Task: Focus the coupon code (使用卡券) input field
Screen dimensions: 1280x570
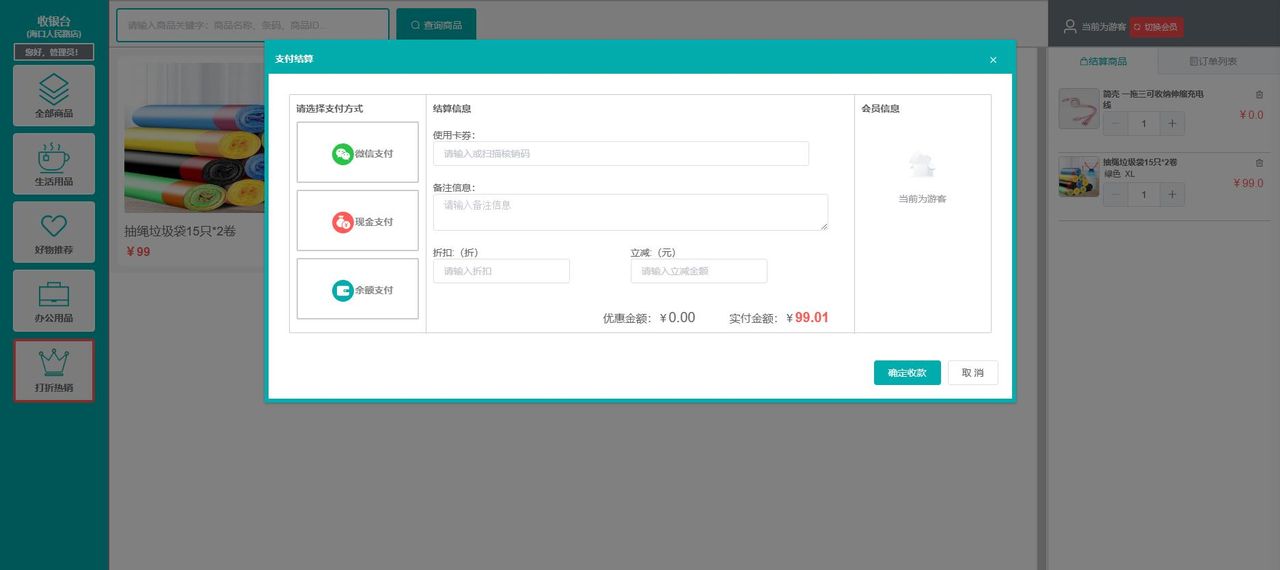Action: click(620, 153)
